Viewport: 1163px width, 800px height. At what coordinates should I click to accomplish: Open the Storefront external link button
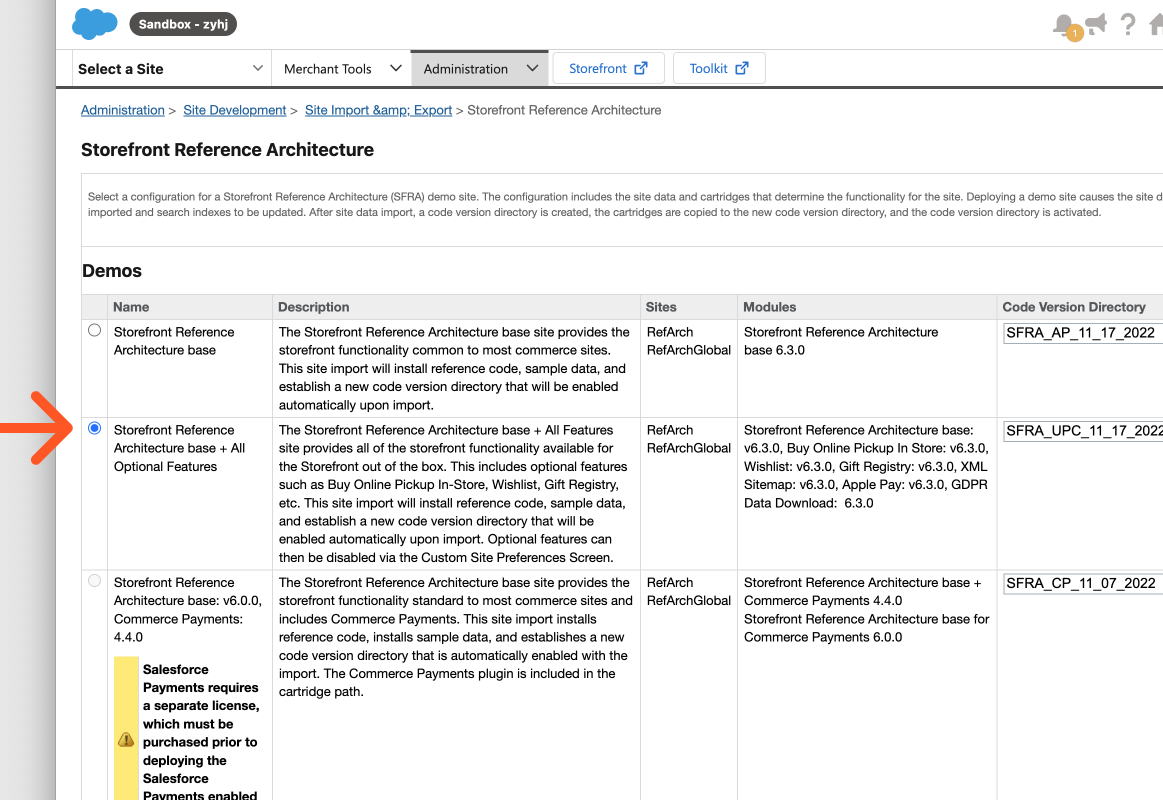tap(608, 68)
